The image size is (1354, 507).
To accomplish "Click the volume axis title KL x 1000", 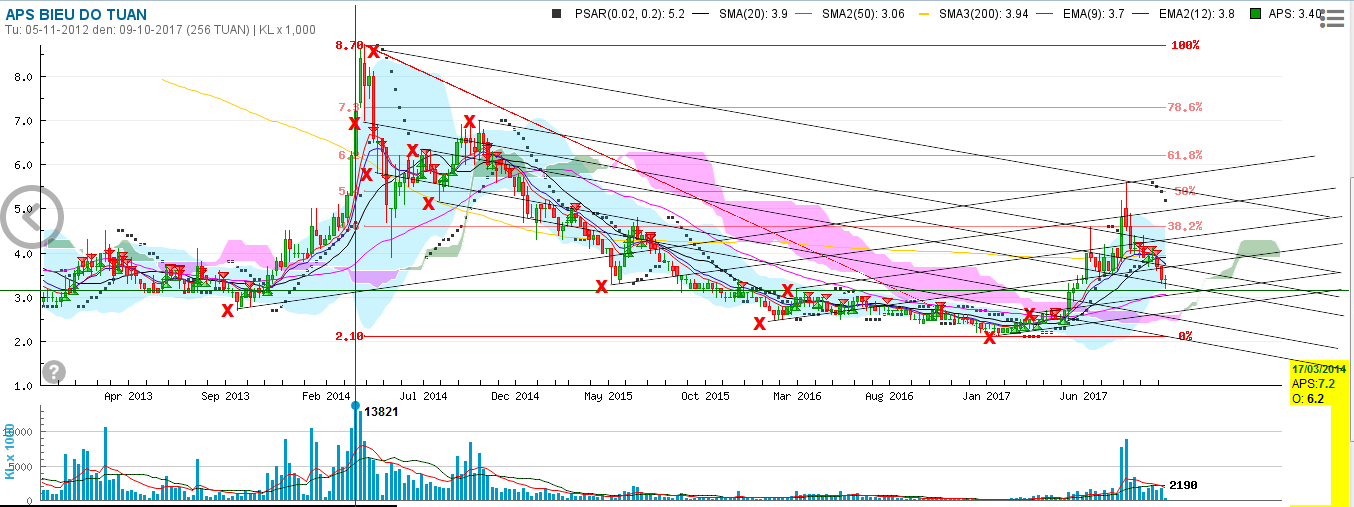I will (x=10, y=450).
